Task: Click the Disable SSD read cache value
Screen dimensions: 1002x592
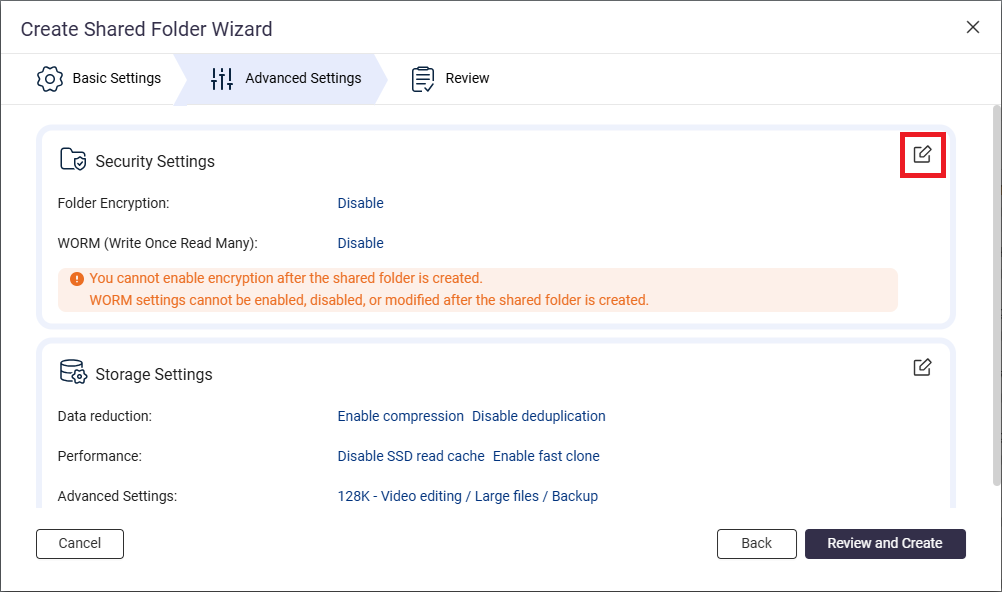Action: tap(411, 456)
